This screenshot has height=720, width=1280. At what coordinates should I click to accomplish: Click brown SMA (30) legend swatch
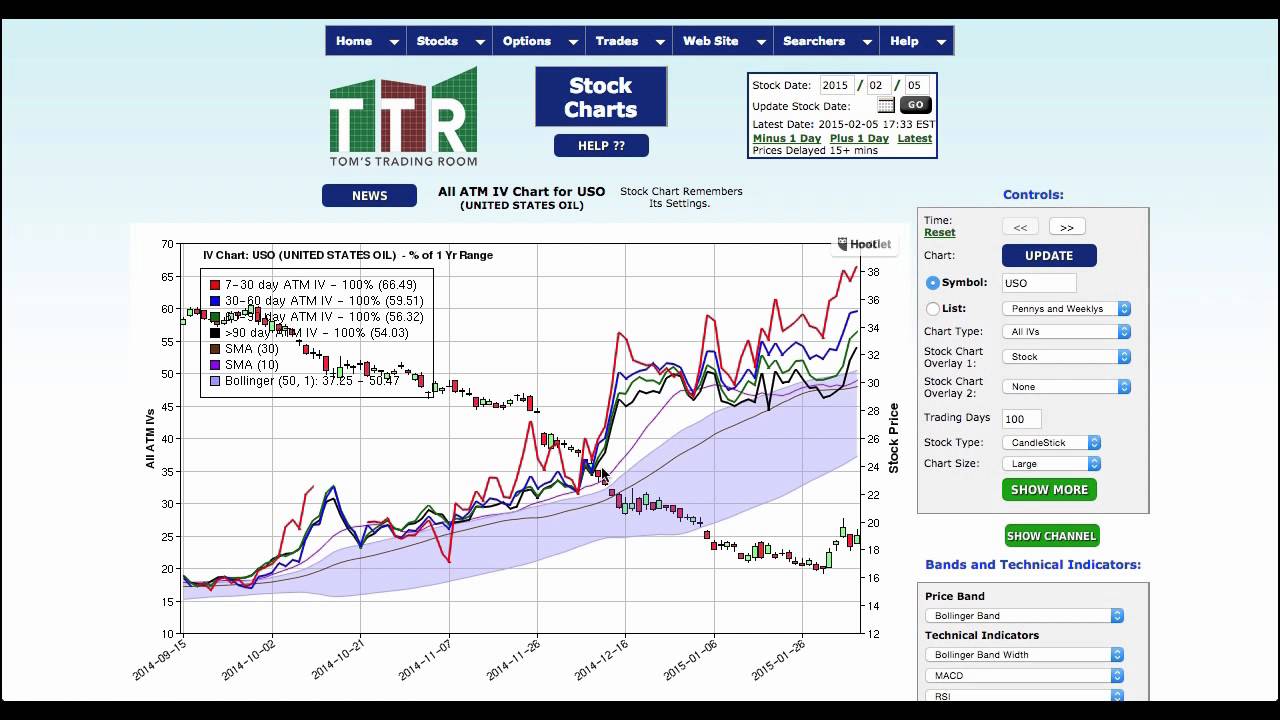[215, 349]
